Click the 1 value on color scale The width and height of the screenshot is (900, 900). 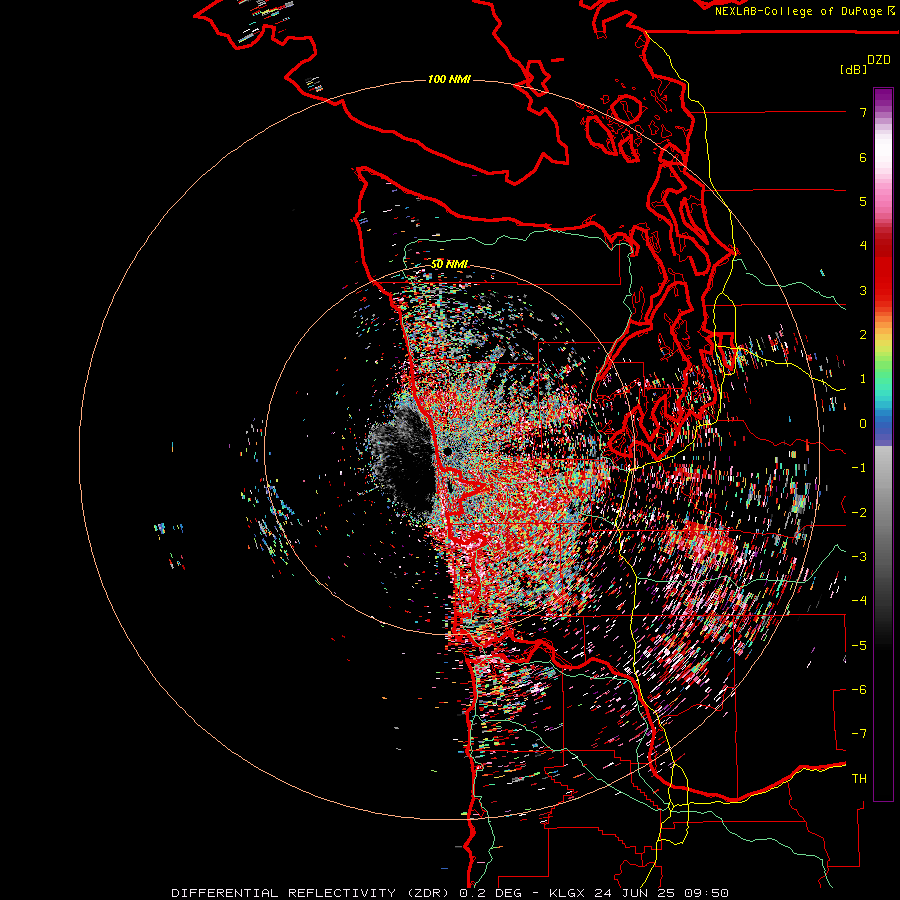click(x=863, y=379)
